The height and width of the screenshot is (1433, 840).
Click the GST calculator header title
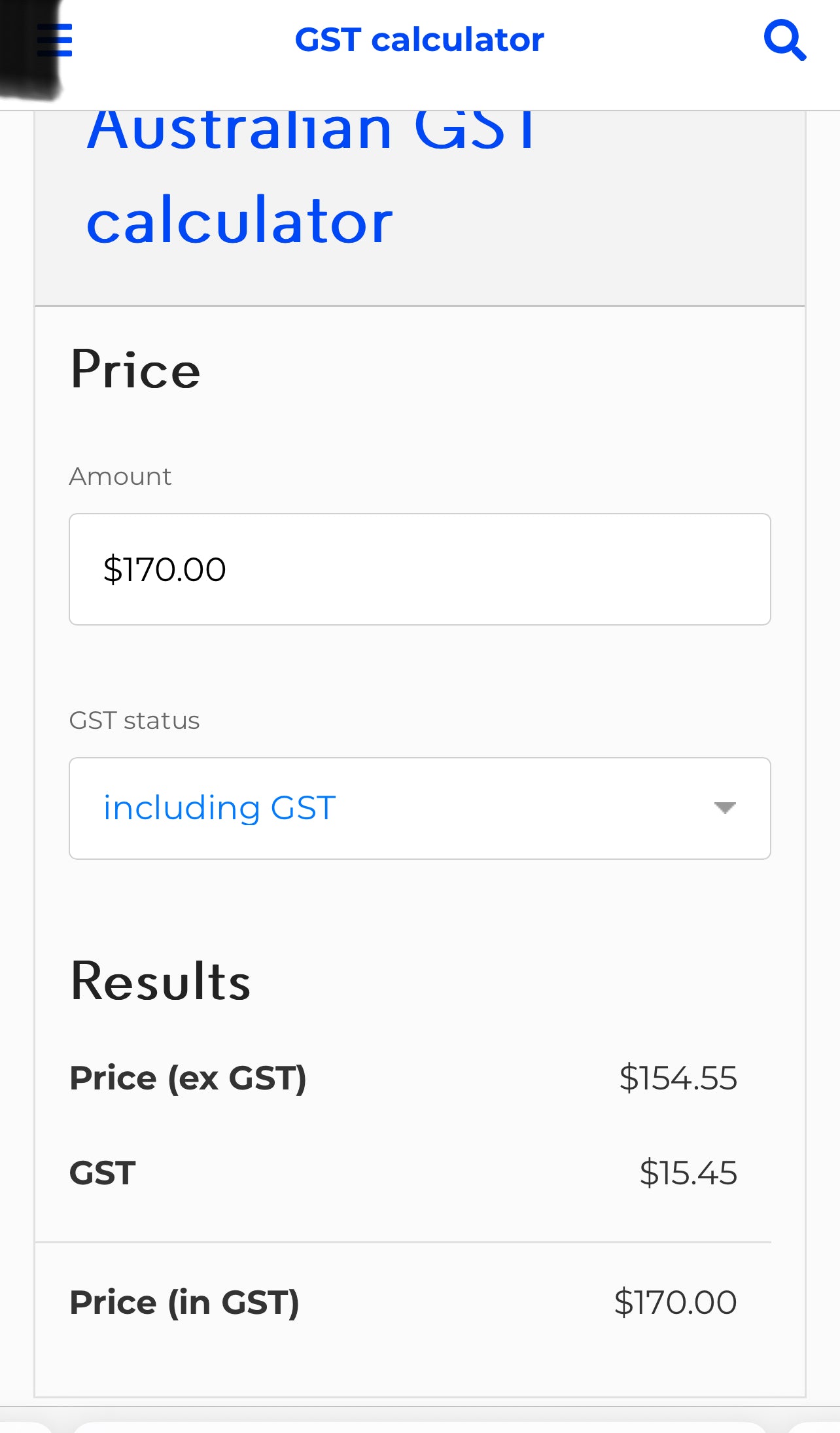click(419, 40)
